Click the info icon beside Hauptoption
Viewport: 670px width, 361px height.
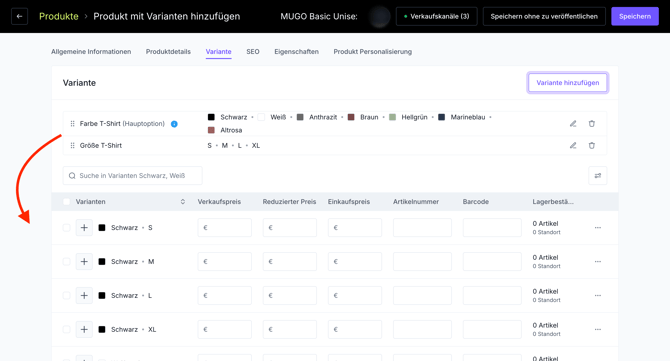coord(174,124)
